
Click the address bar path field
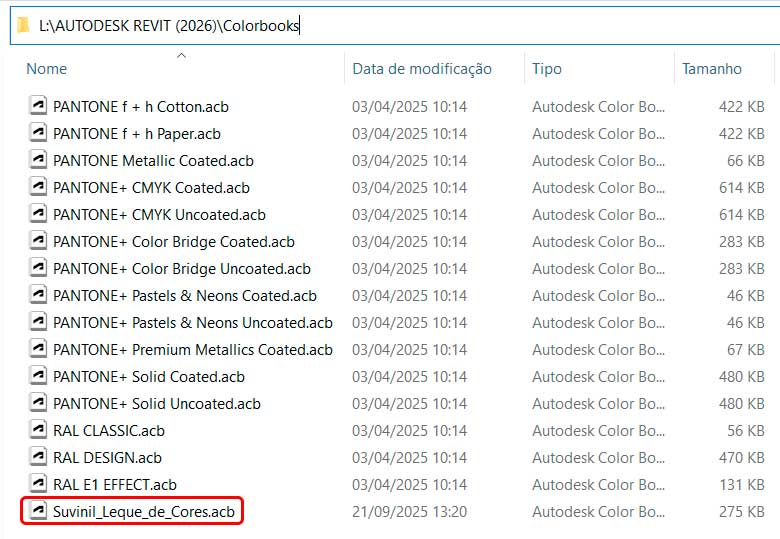395,25
